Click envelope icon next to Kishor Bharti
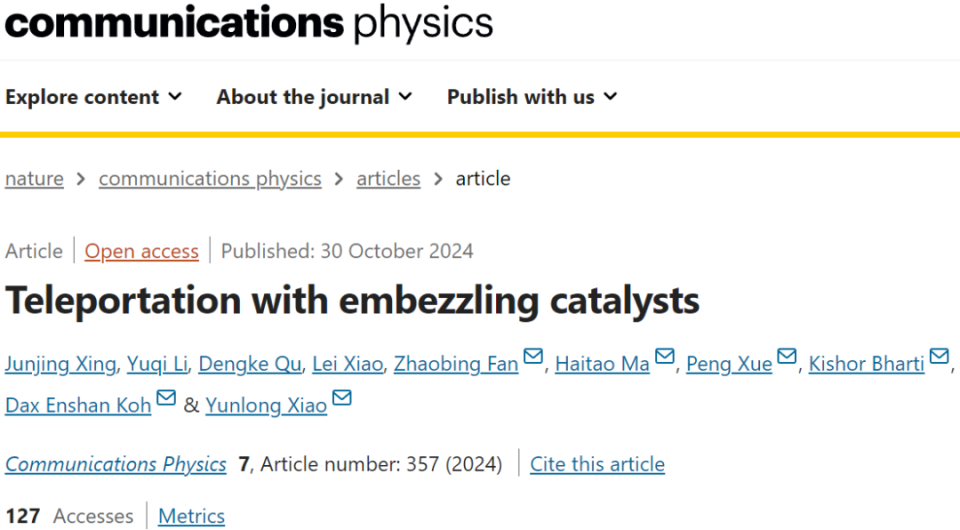960x530 pixels. coord(939,356)
